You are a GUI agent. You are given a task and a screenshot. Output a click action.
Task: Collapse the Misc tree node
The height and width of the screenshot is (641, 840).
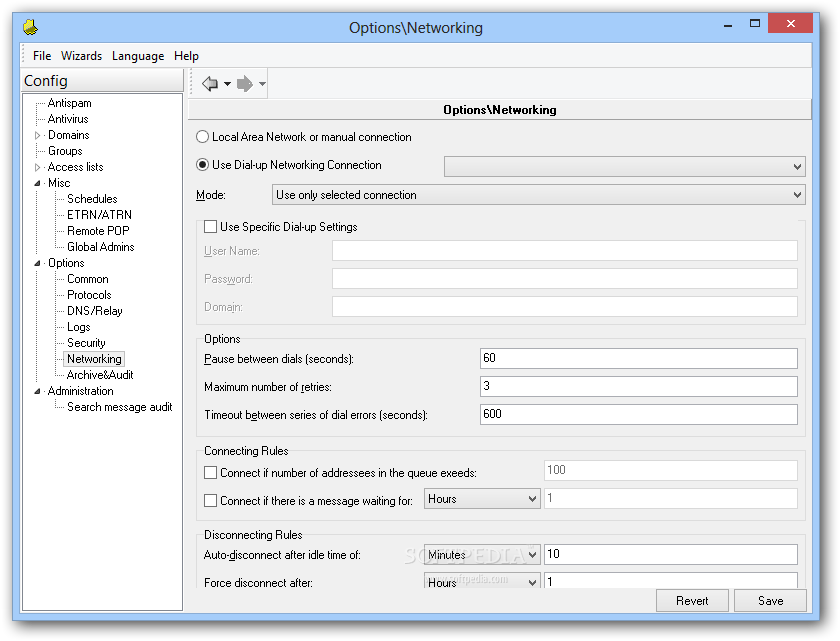(x=38, y=183)
